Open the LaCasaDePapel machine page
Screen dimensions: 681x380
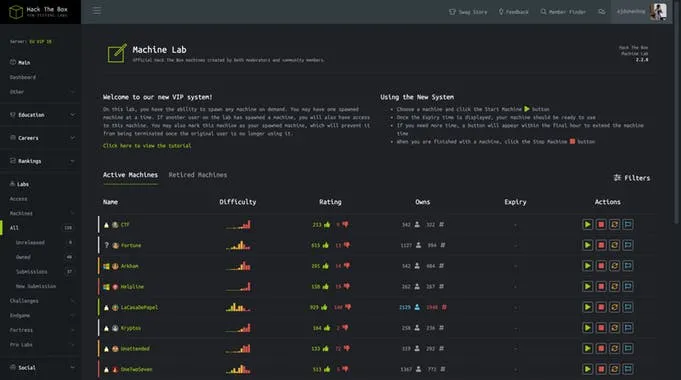(x=139, y=307)
